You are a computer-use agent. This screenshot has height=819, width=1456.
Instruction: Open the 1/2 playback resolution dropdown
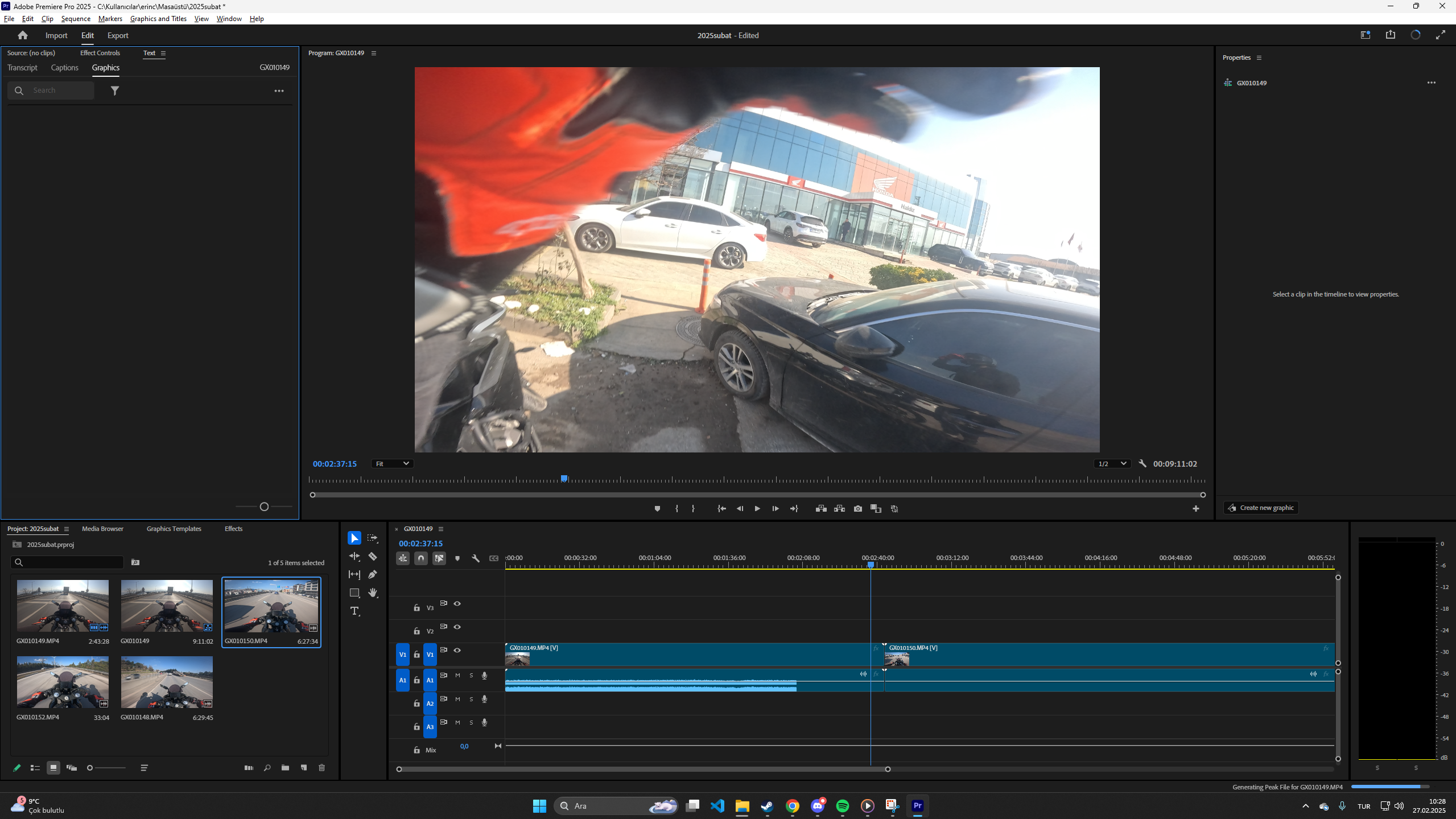pos(1112,464)
